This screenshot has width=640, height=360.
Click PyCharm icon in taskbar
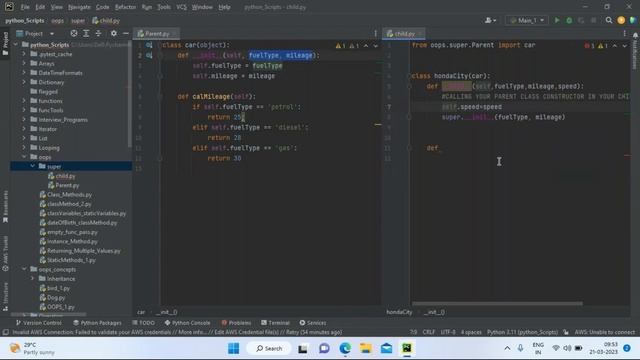point(407,348)
